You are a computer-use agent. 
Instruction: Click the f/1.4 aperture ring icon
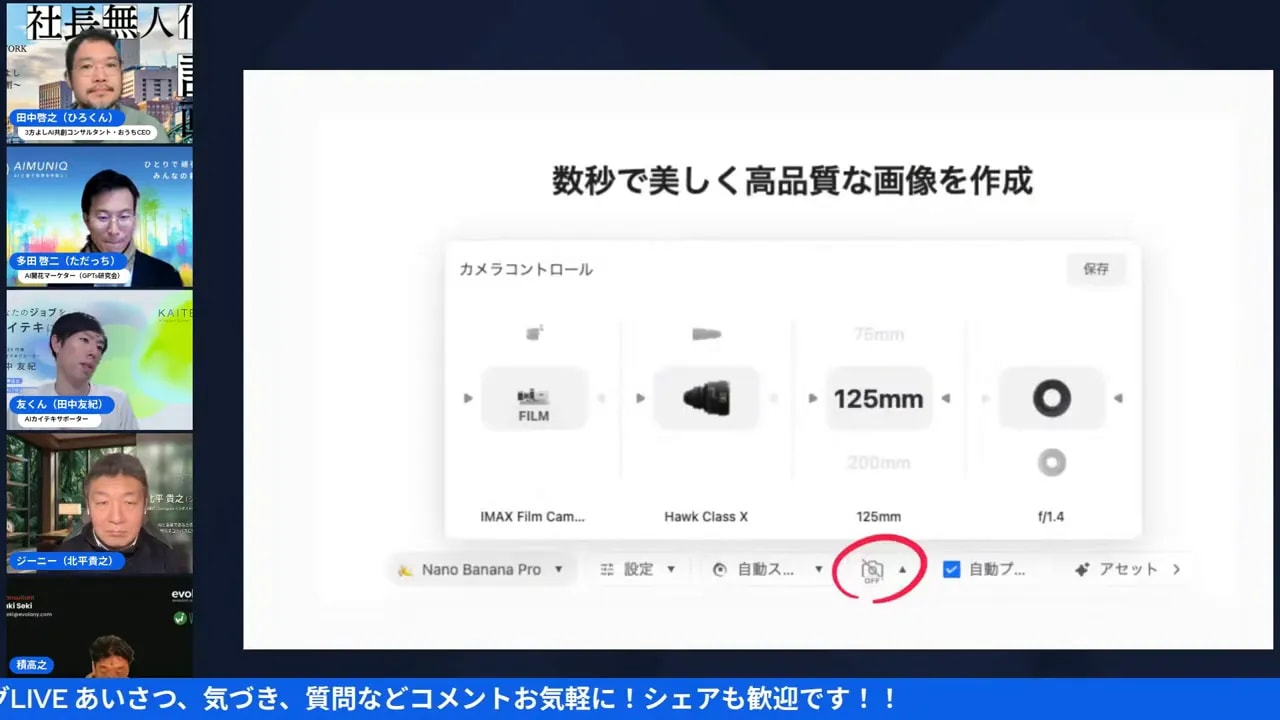[x=1051, y=398]
